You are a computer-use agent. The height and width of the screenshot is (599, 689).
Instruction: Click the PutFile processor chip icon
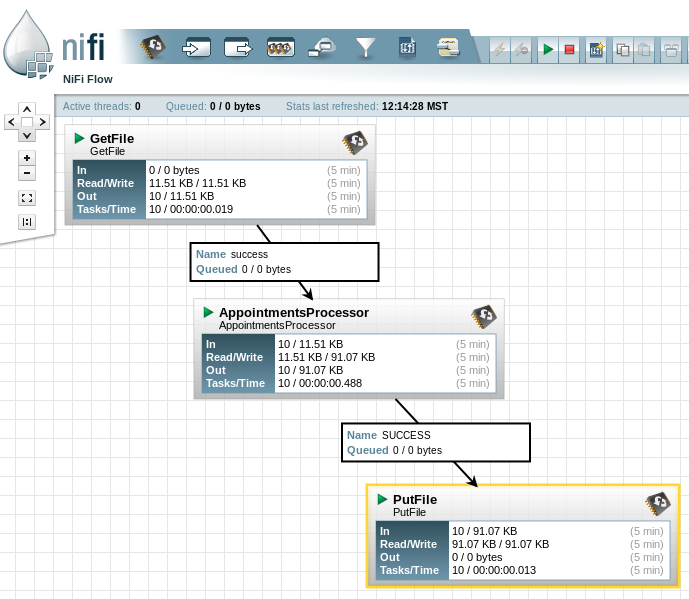(x=658, y=504)
